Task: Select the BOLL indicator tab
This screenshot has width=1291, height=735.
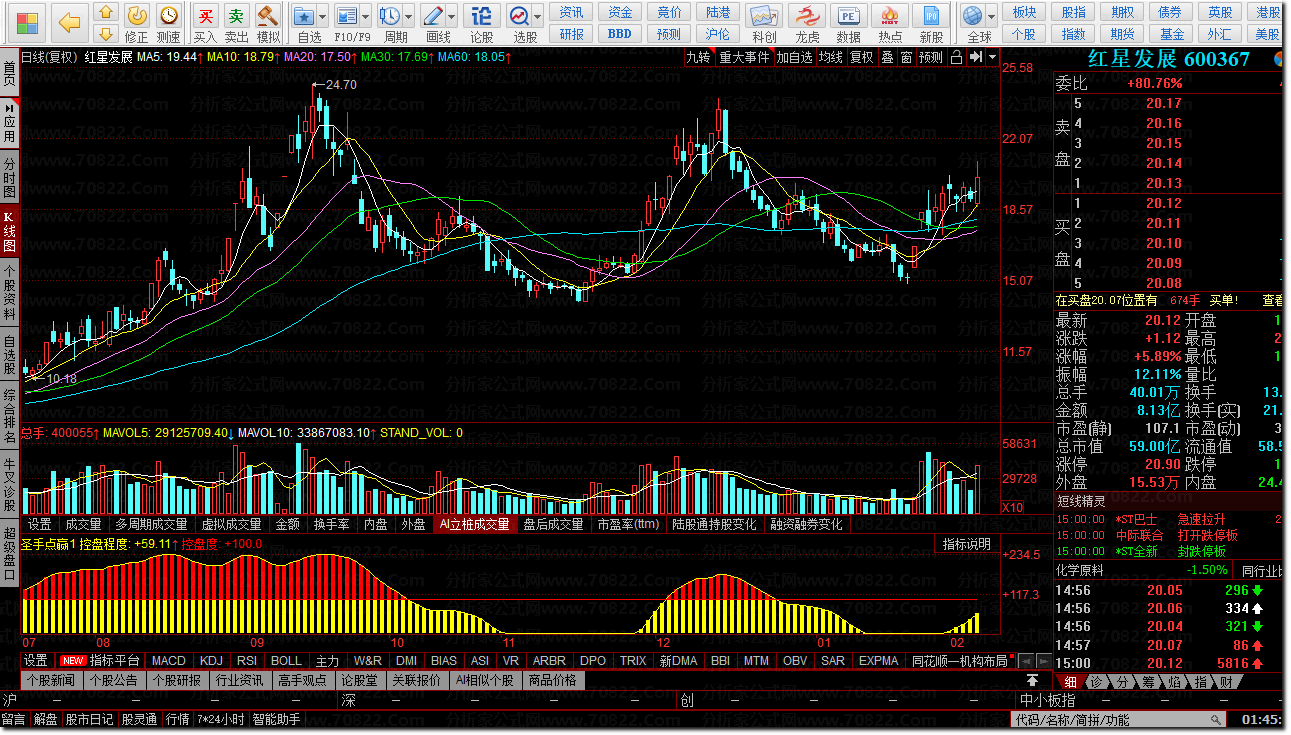Action: 287,661
